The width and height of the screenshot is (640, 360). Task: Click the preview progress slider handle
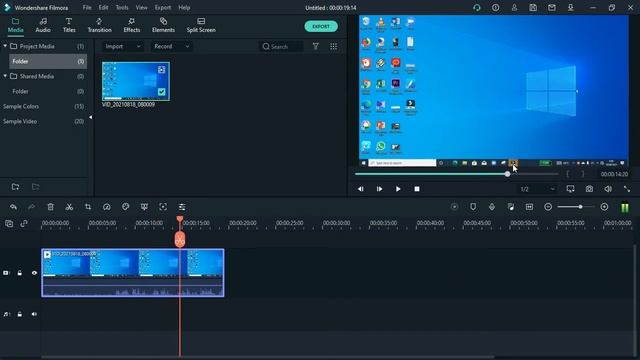coord(507,174)
